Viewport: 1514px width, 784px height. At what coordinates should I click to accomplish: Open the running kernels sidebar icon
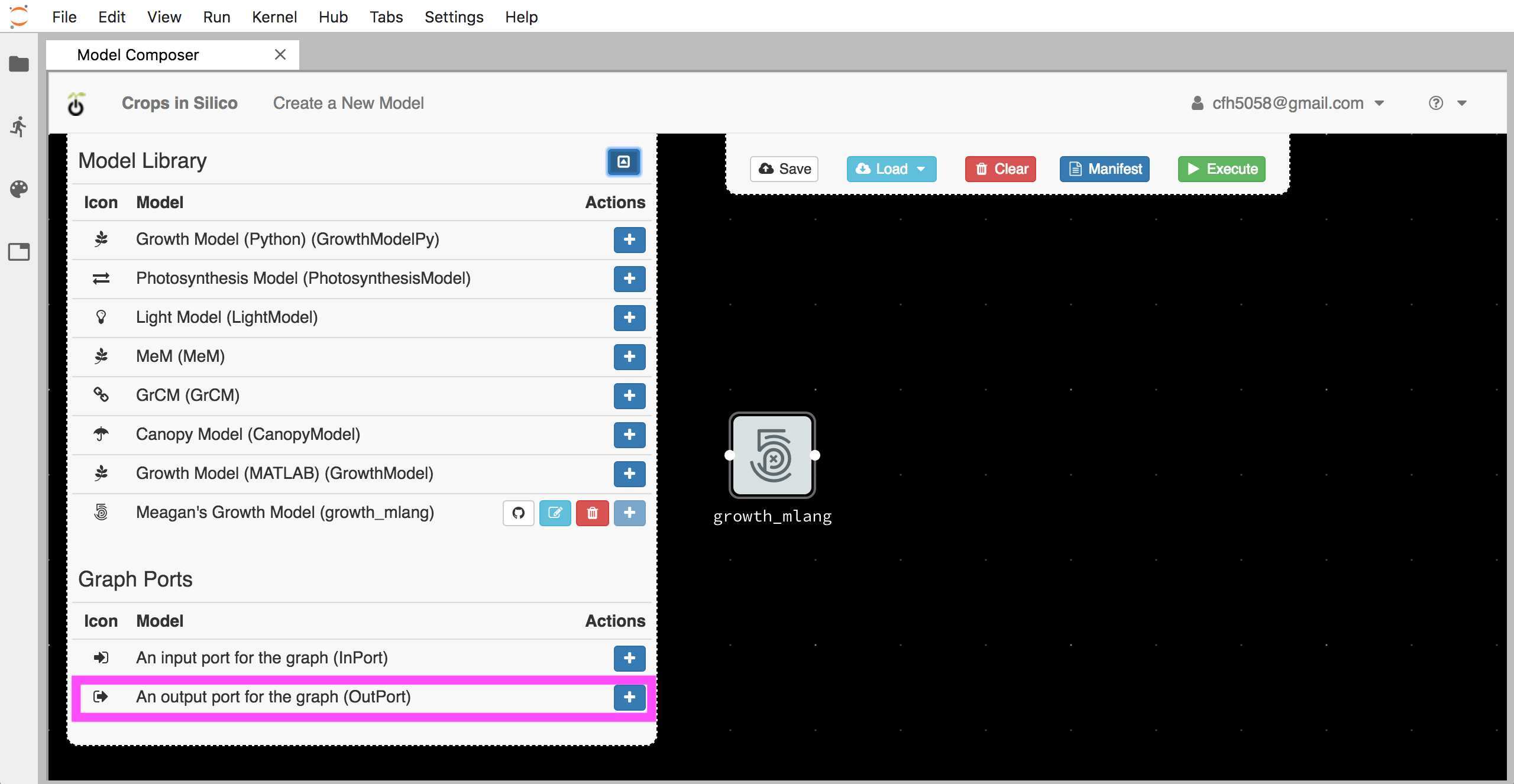click(19, 127)
